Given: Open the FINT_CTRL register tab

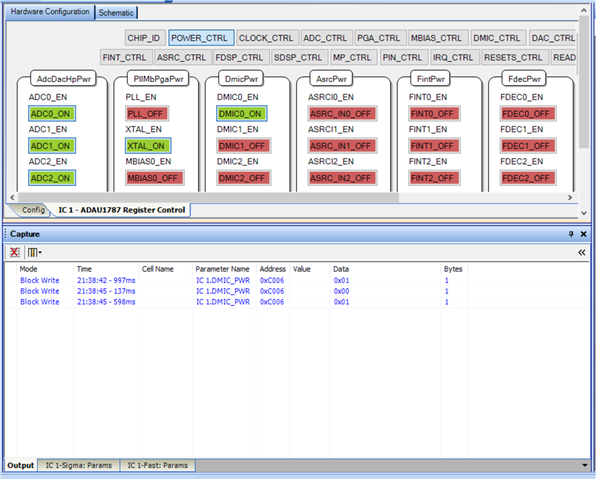Looking at the screenshot, I should coord(126,57).
